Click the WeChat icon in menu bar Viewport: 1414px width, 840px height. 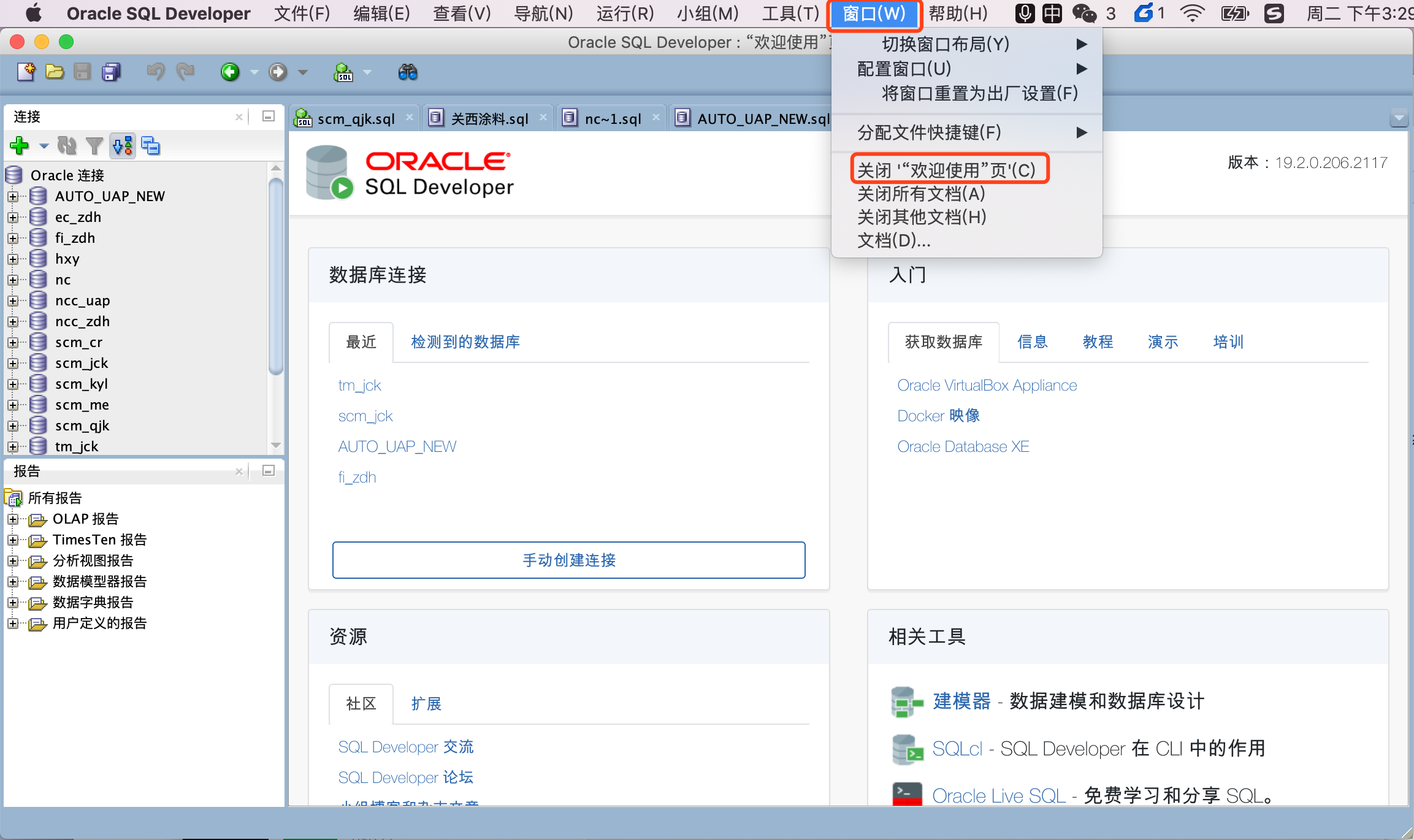[1084, 13]
